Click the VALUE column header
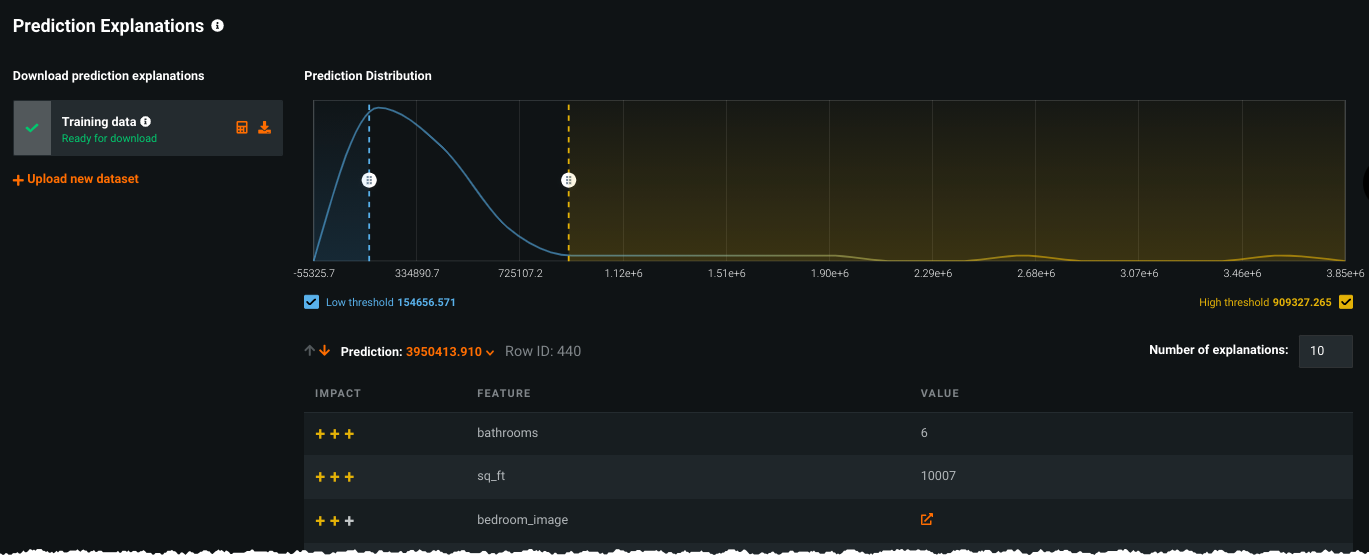Screen dimensions: 1369x555 coord(939,394)
